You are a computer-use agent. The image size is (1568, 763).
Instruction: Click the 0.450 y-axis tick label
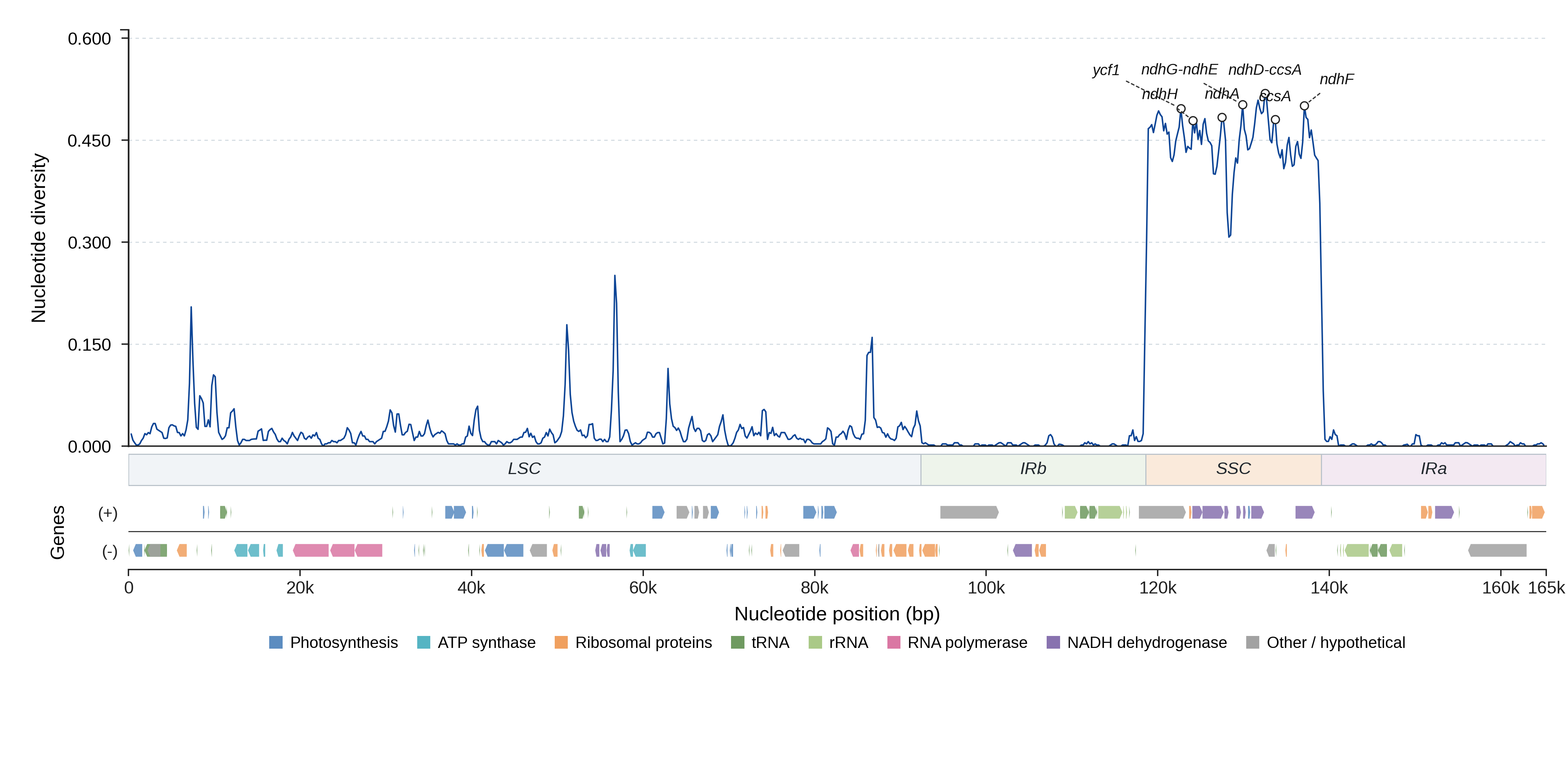click(90, 141)
